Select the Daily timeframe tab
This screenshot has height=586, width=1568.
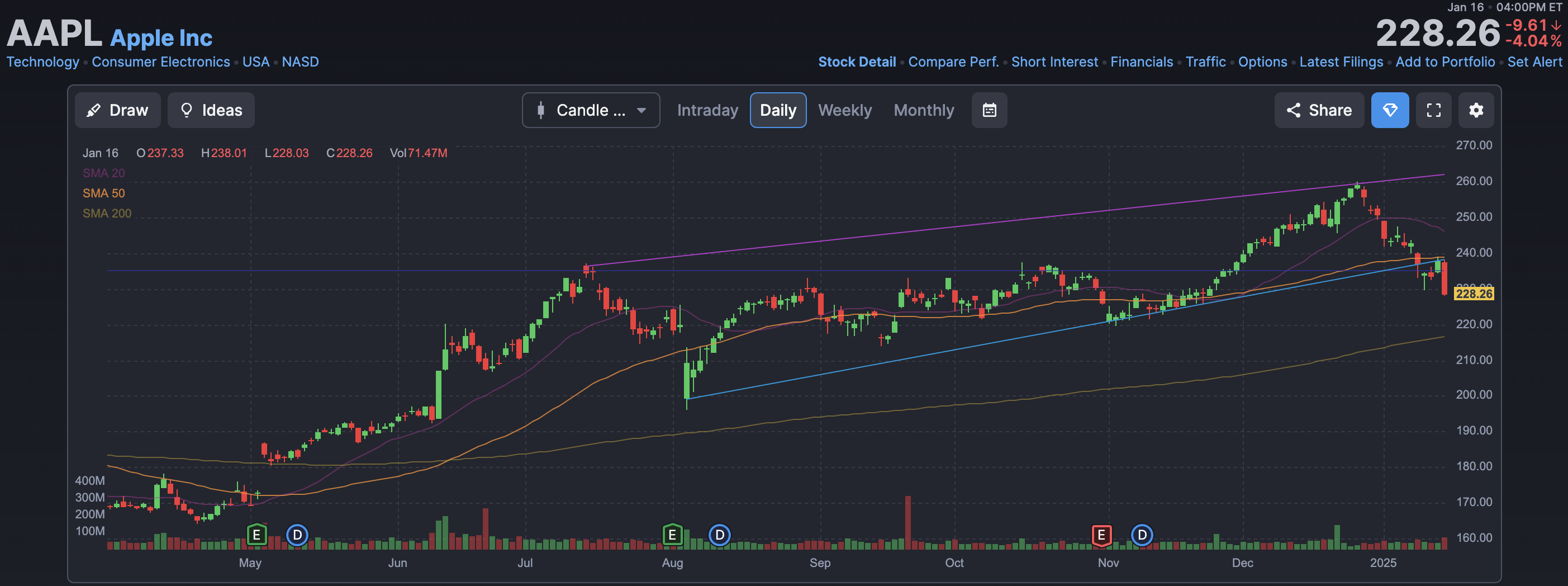pyautogui.click(x=778, y=110)
